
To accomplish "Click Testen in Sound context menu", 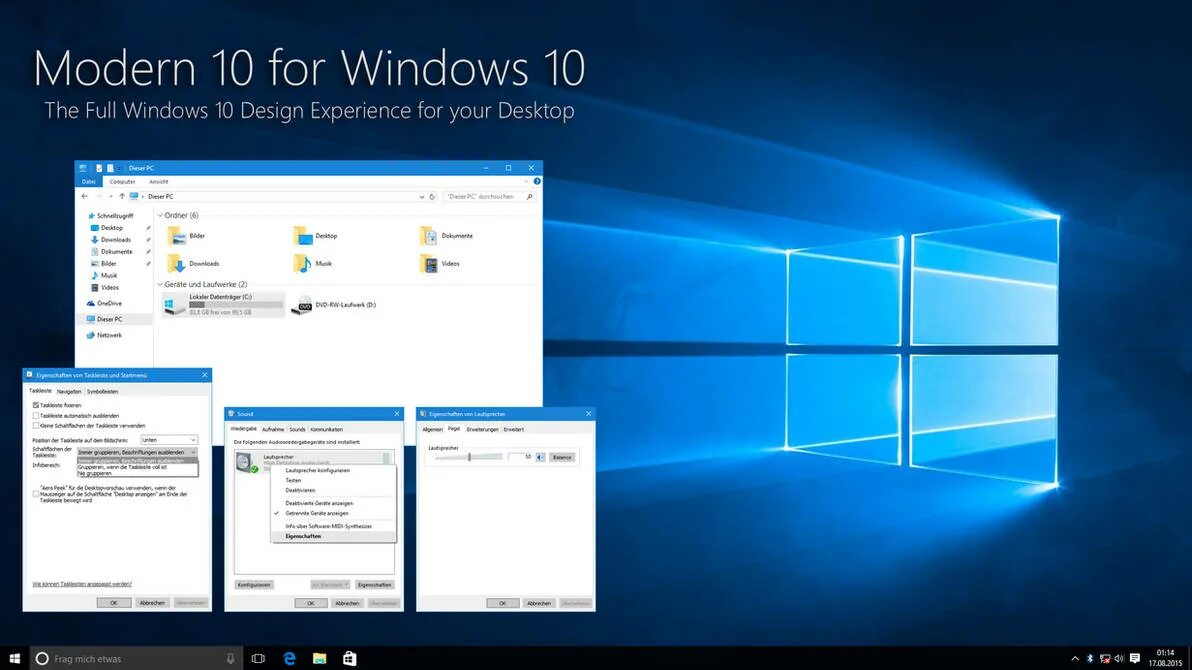I will [x=333, y=481].
